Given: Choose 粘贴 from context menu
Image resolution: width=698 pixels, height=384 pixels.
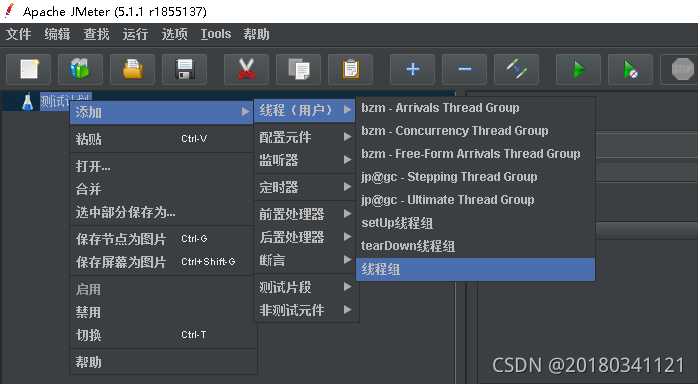Looking at the screenshot, I should pos(162,139).
